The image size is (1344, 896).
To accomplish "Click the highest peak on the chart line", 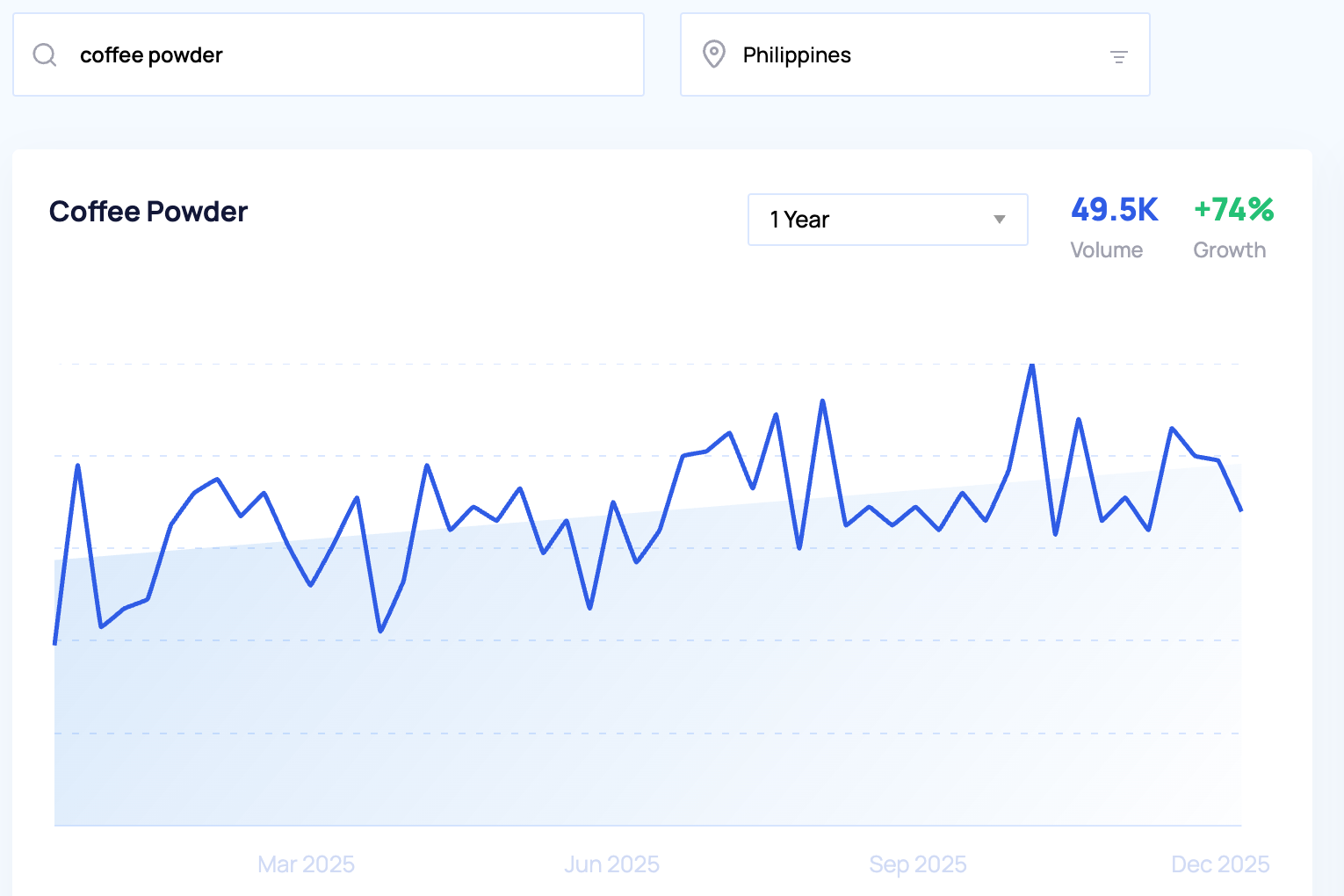I will click(1032, 365).
